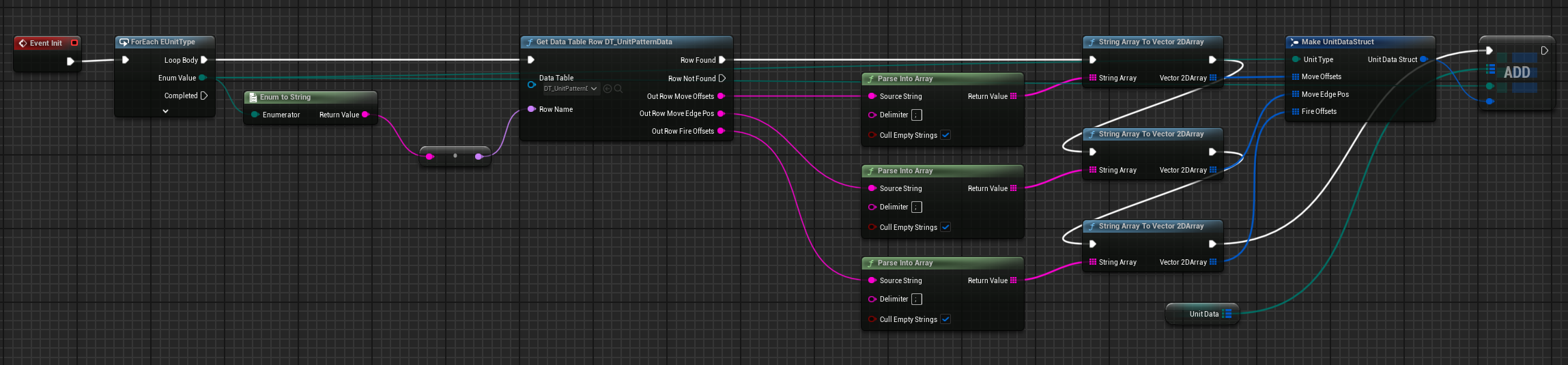Click the magnifier browse icon beside Data Table
Image resolution: width=1568 pixels, height=365 pixels.
618,89
